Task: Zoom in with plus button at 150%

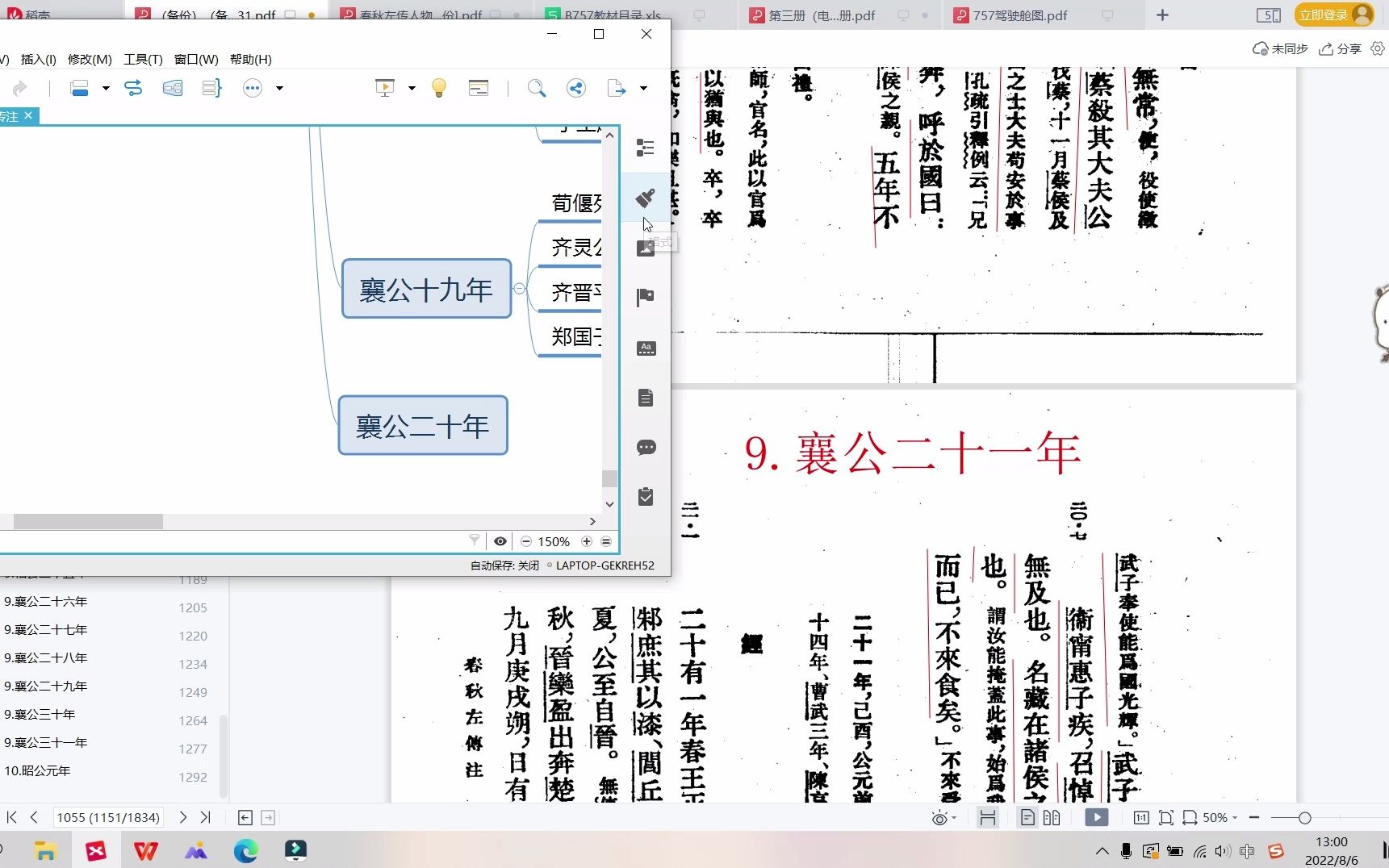Action: point(587,541)
